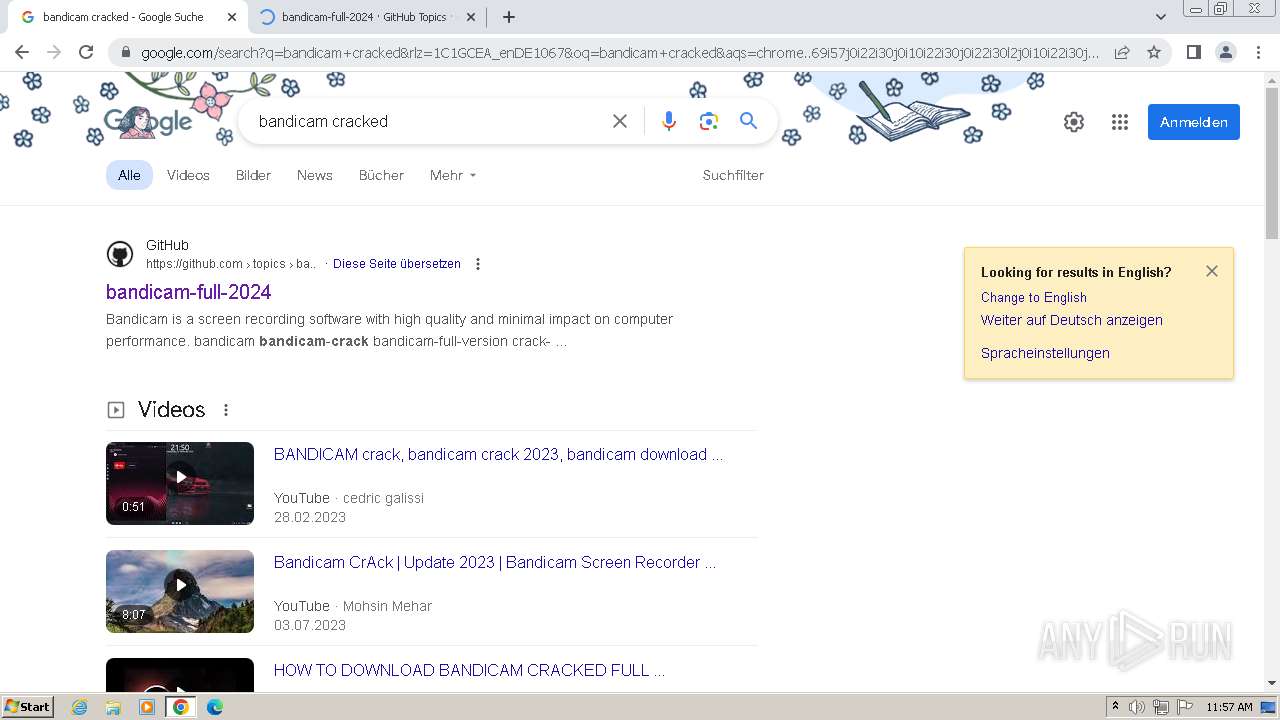Image resolution: width=1280 pixels, height=720 pixels.
Task: Open Spracheinstellungen link
Action: tap(1045, 353)
